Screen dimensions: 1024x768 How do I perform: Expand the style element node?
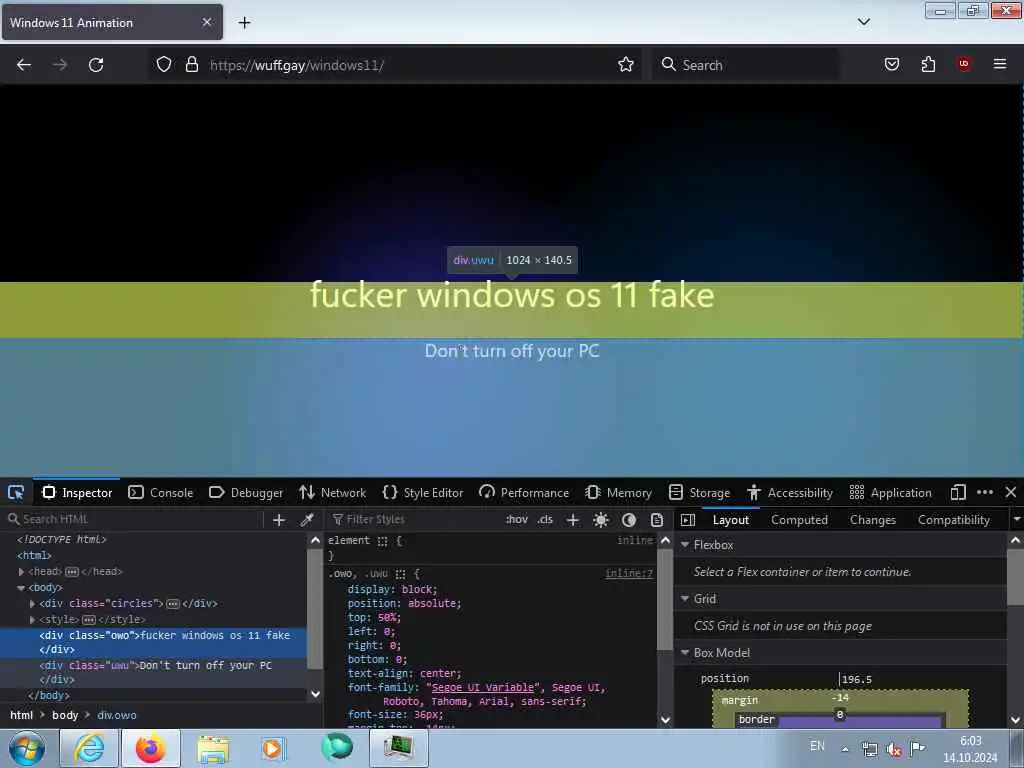[33, 619]
